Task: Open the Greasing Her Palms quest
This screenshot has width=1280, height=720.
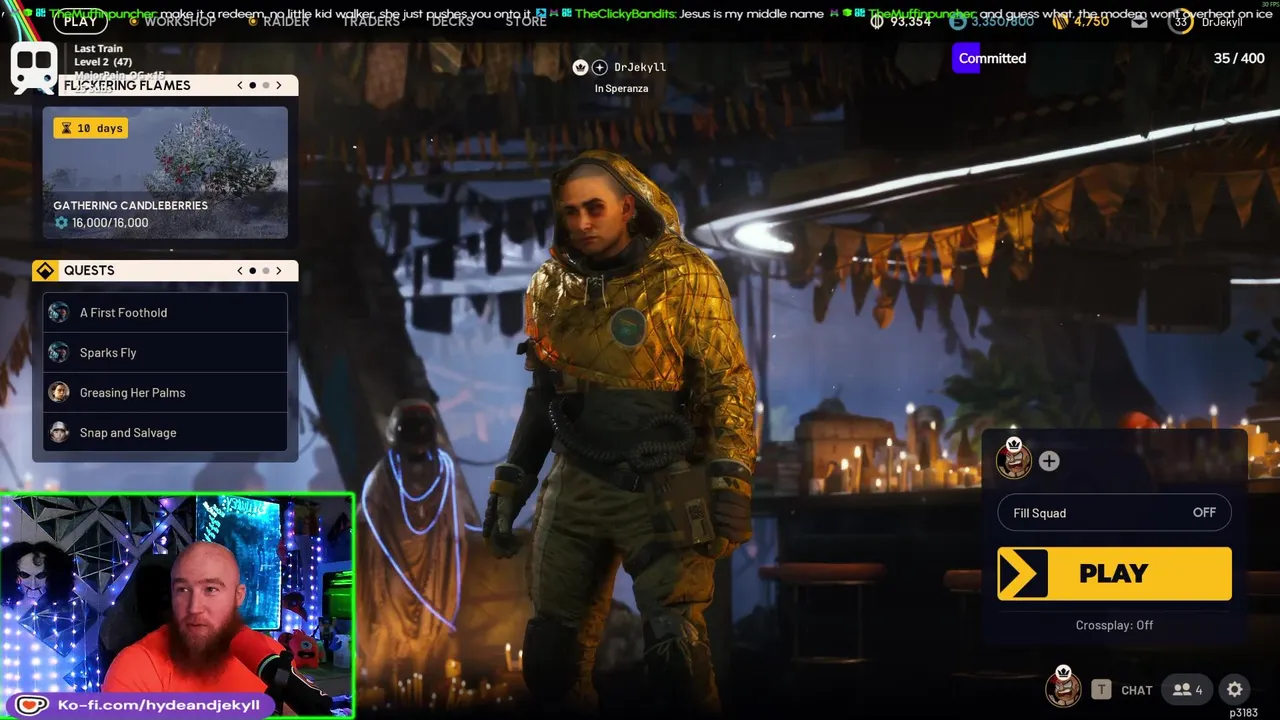Action: click(165, 392)
